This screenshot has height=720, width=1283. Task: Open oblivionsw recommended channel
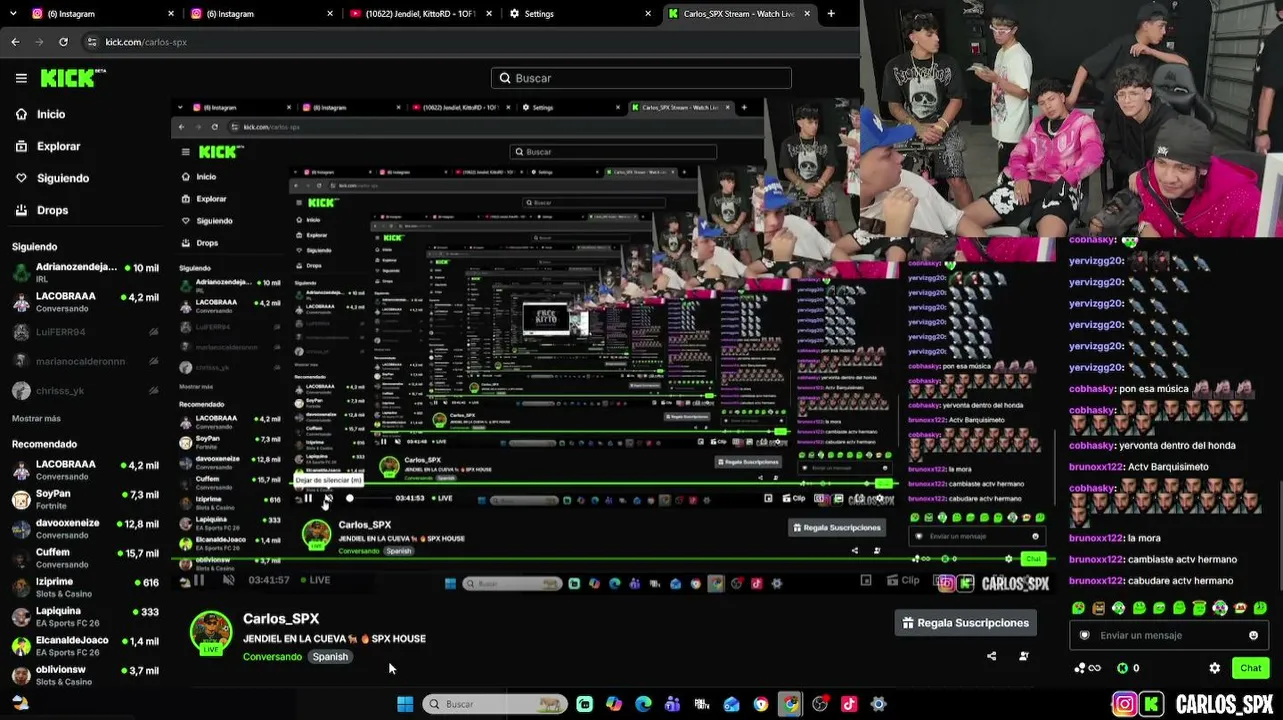point(85,675)
